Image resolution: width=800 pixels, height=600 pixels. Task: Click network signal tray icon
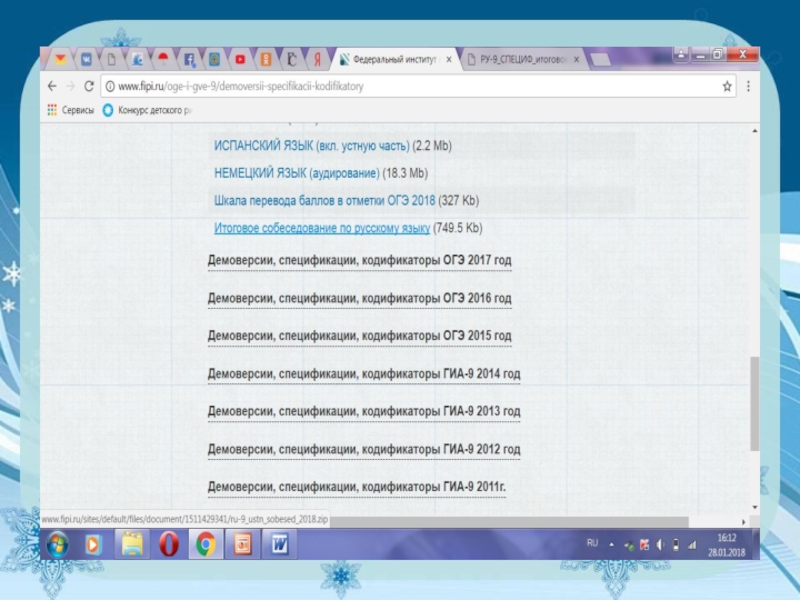(x=692, y=545)
